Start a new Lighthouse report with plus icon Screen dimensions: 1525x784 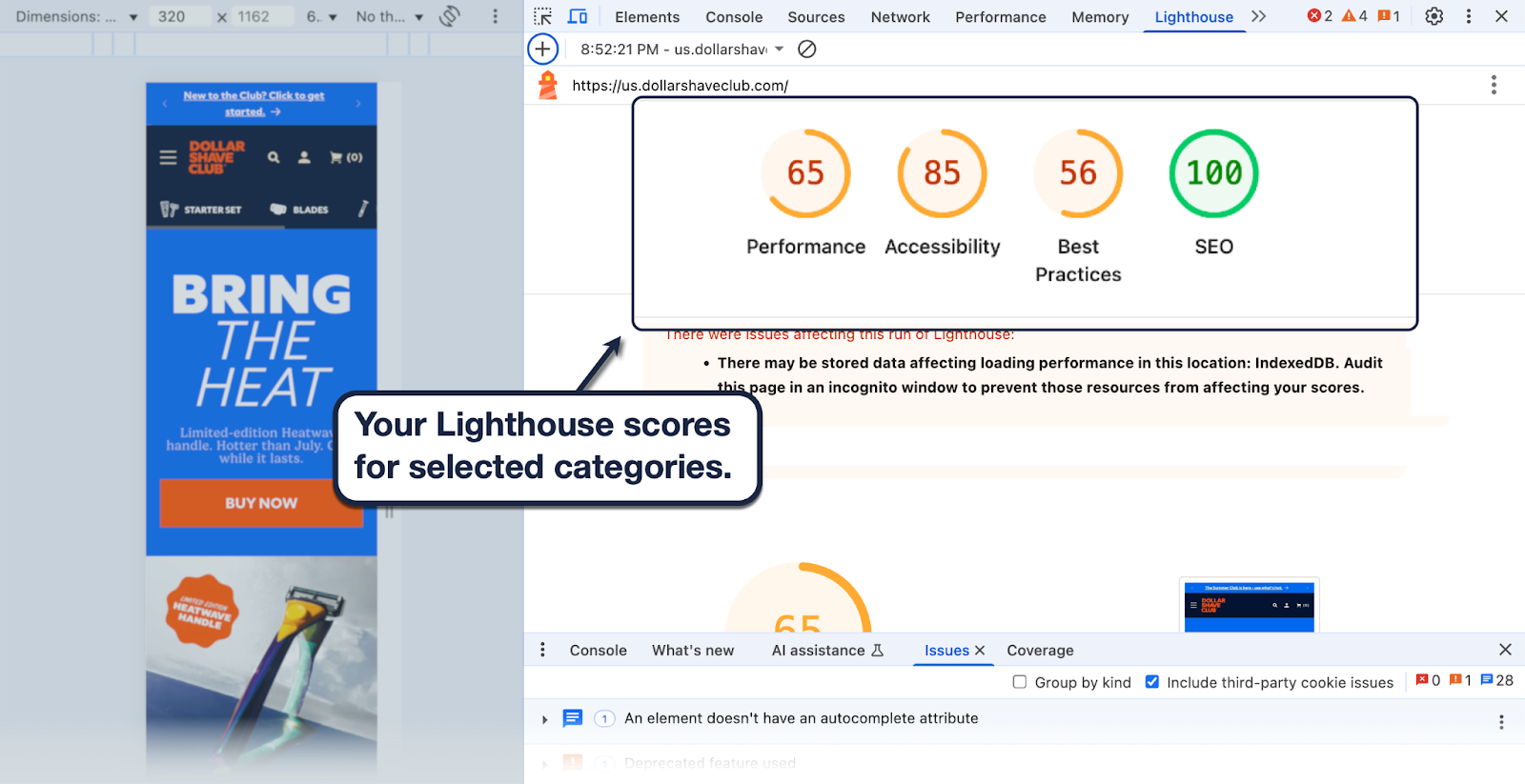click(x=542, y=49)
